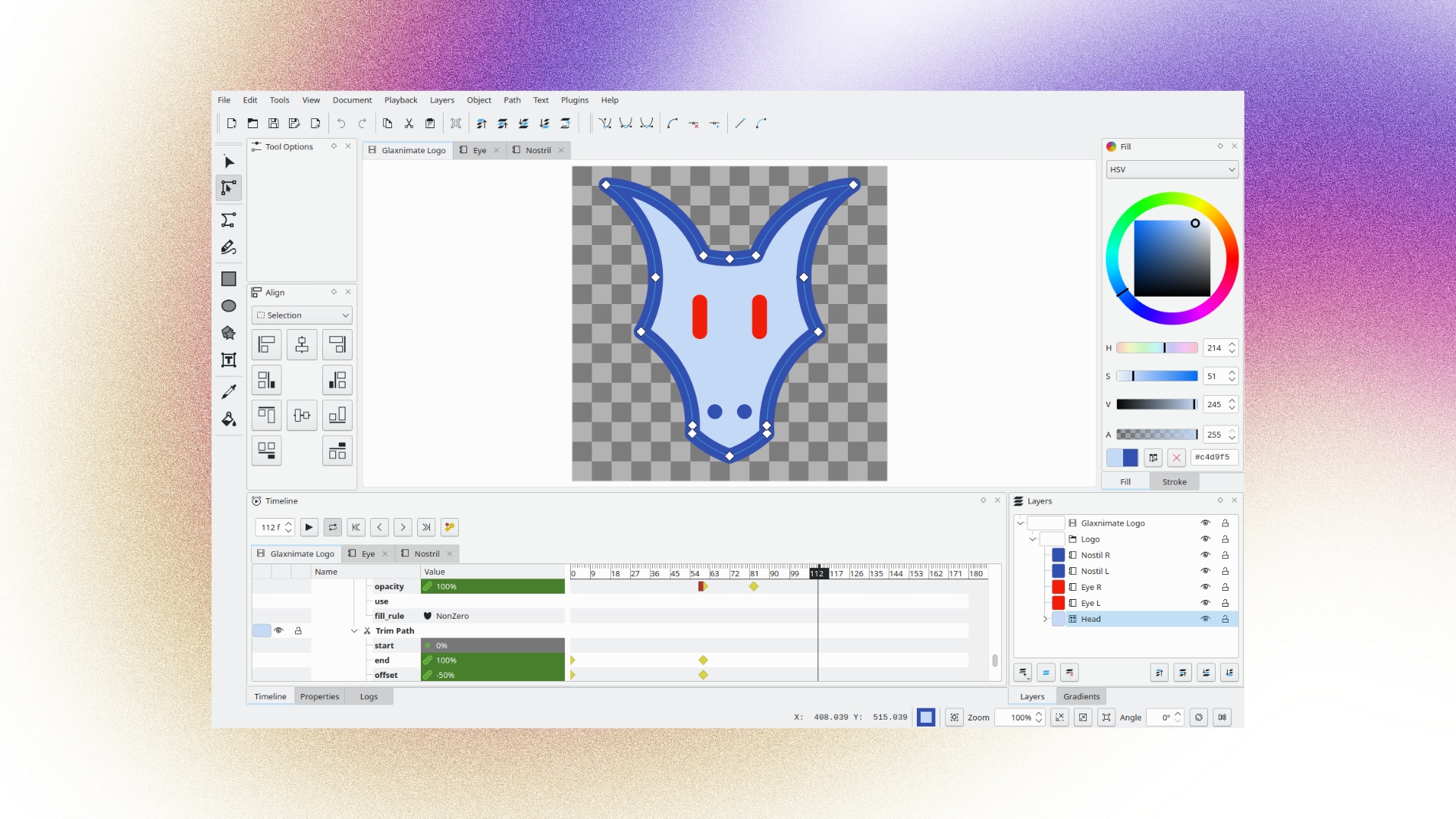1456x819 pixels.
Task: Toggle visibility of Nostil L layer
Action: [1205, 571]
